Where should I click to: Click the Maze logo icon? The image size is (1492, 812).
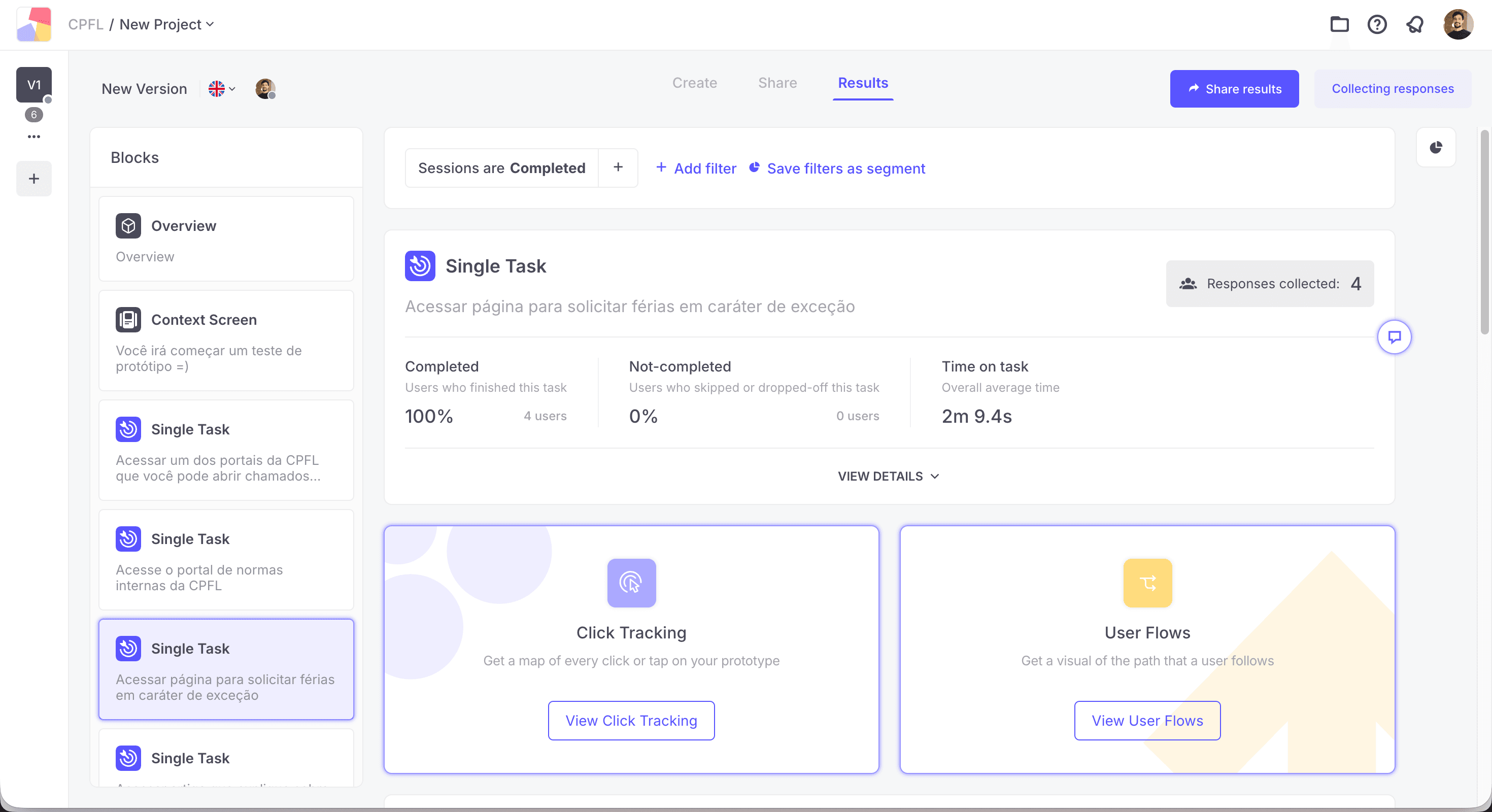tap(34, 24)
